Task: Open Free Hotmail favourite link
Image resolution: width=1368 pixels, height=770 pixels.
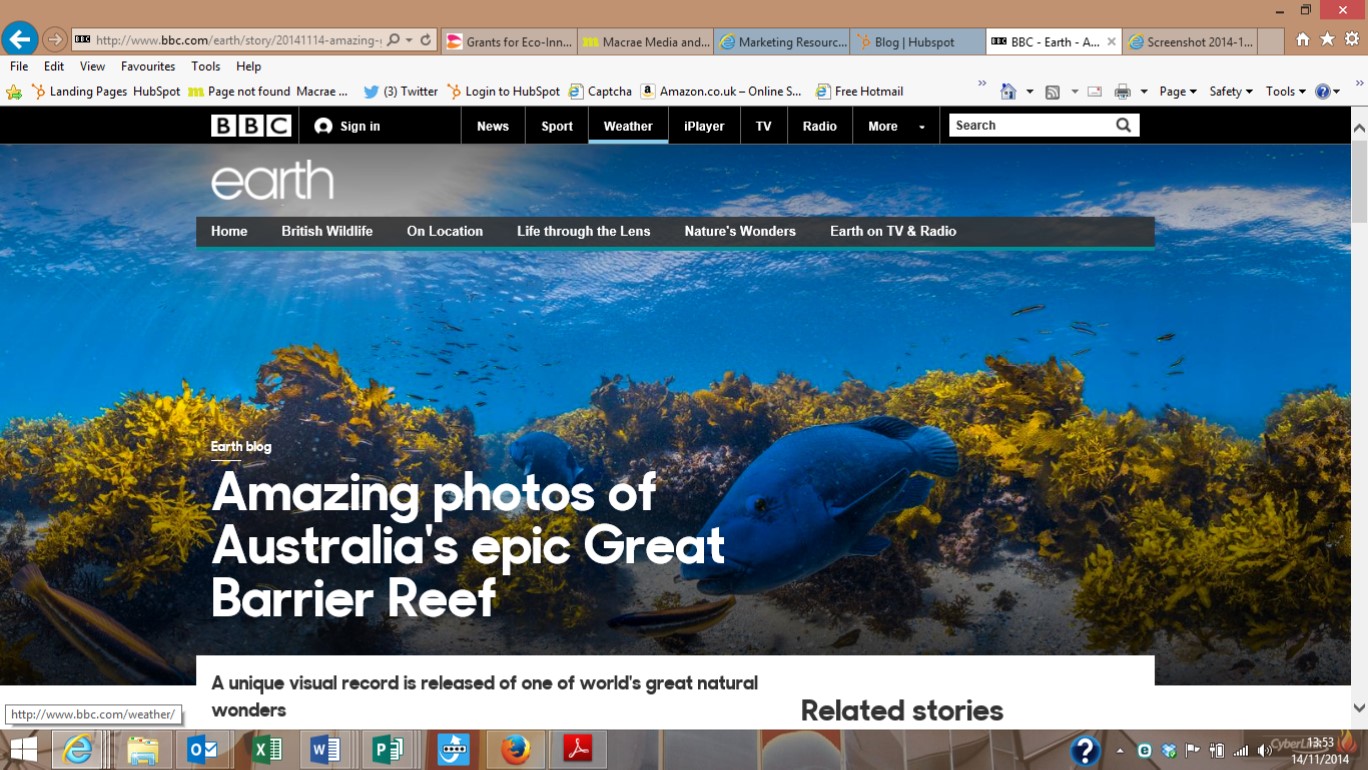Action: click(x=859, y=91)
